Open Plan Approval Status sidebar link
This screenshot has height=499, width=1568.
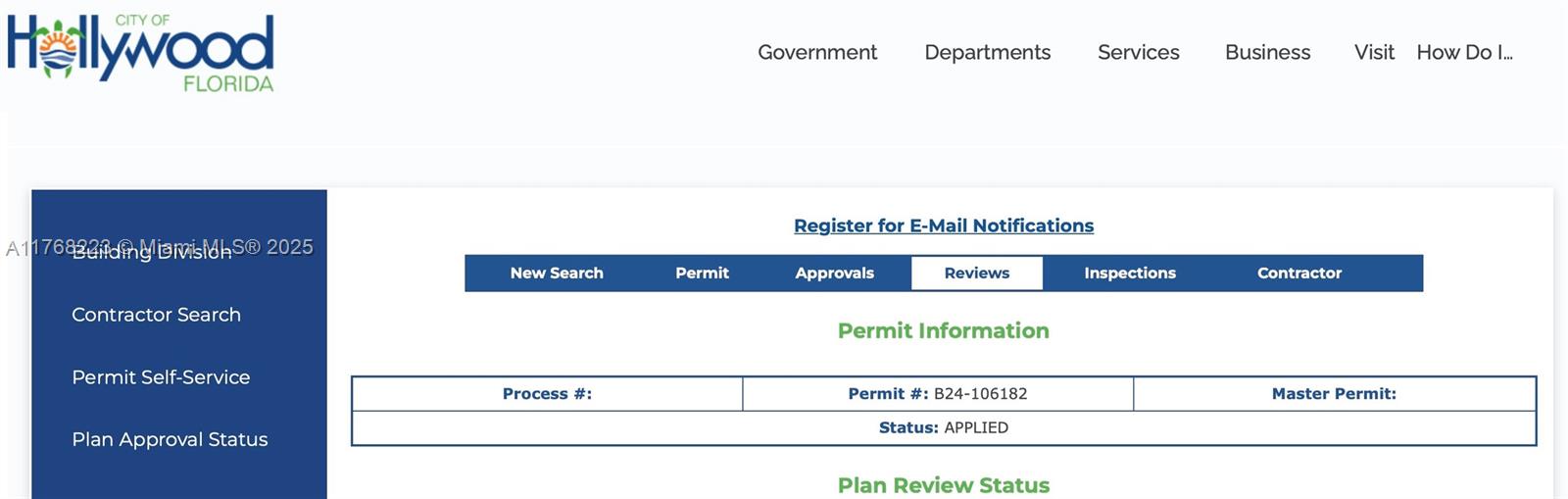pyautogui.click(x=170, y=440)
